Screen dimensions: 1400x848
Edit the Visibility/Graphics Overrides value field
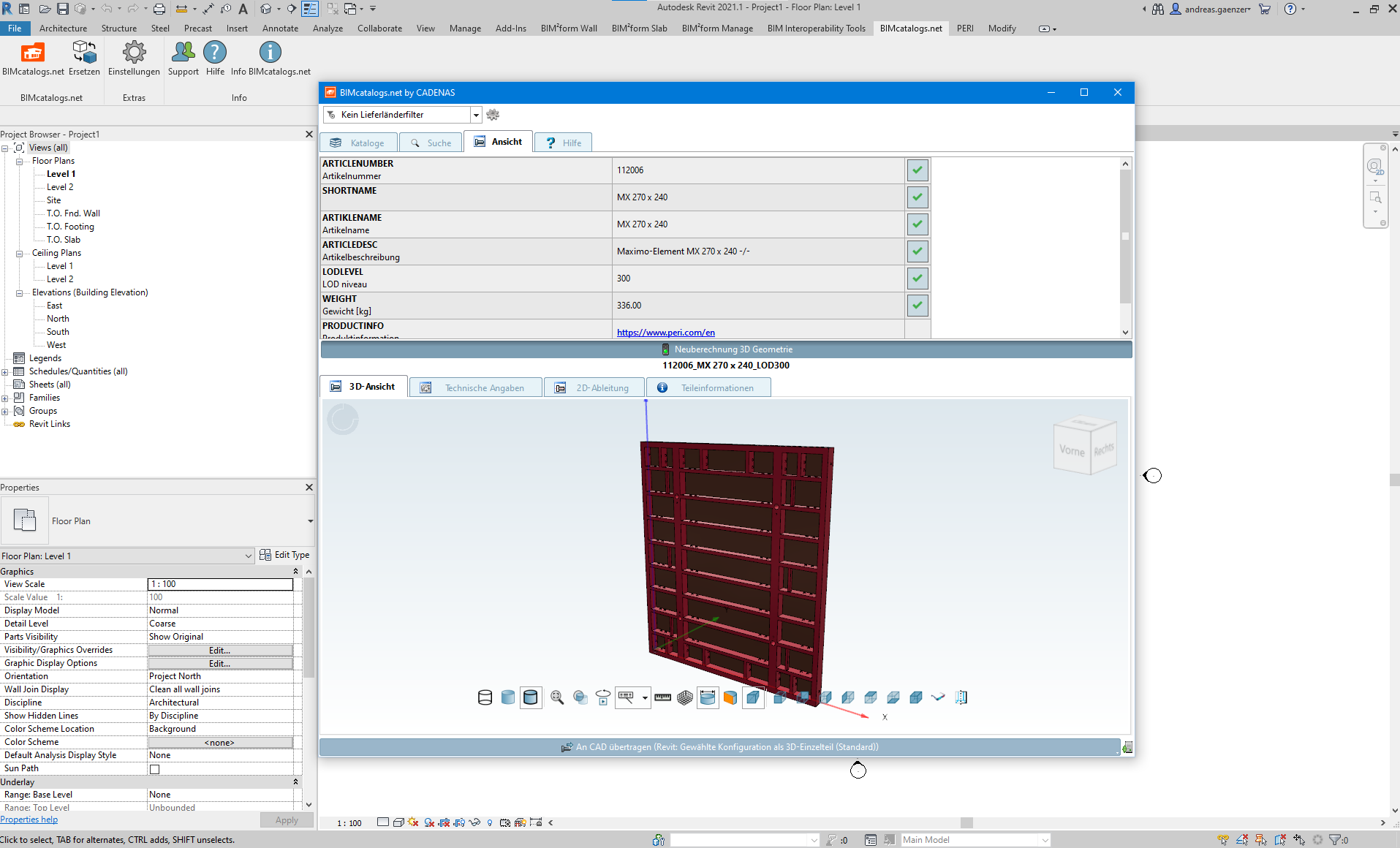point(219,649)
